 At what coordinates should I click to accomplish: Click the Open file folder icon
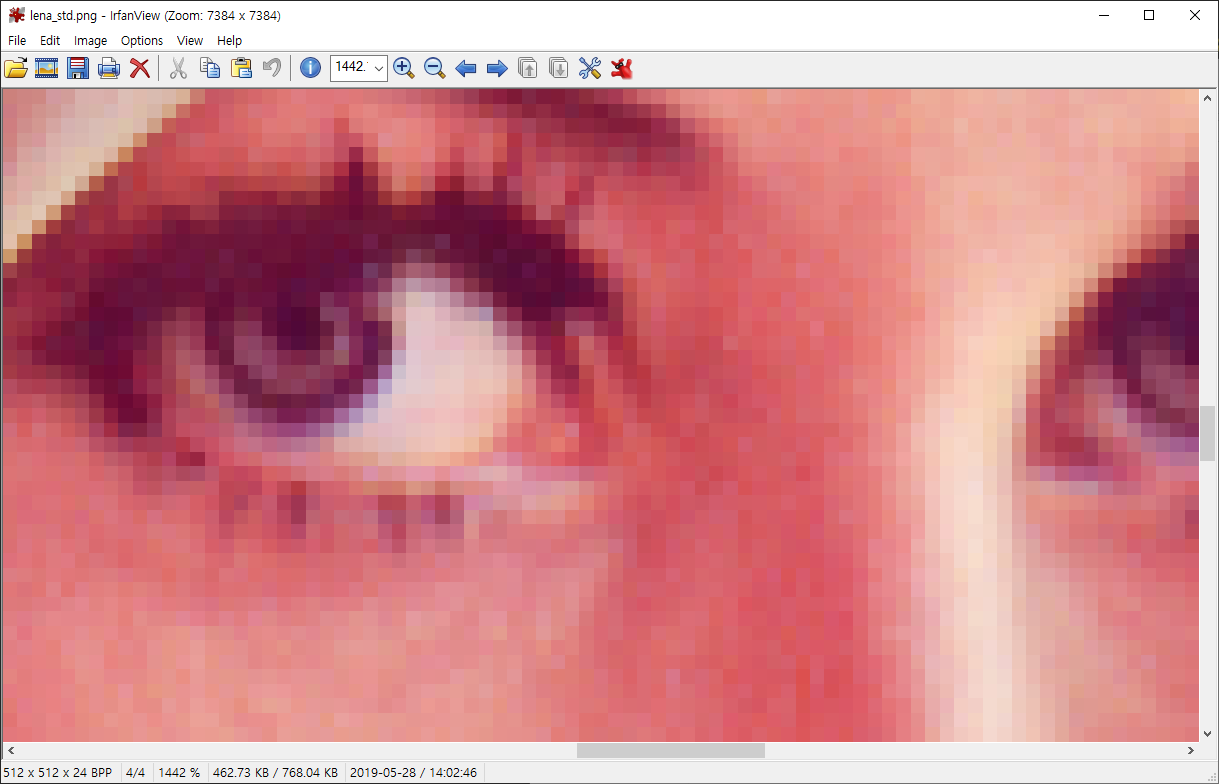[16, 68]
